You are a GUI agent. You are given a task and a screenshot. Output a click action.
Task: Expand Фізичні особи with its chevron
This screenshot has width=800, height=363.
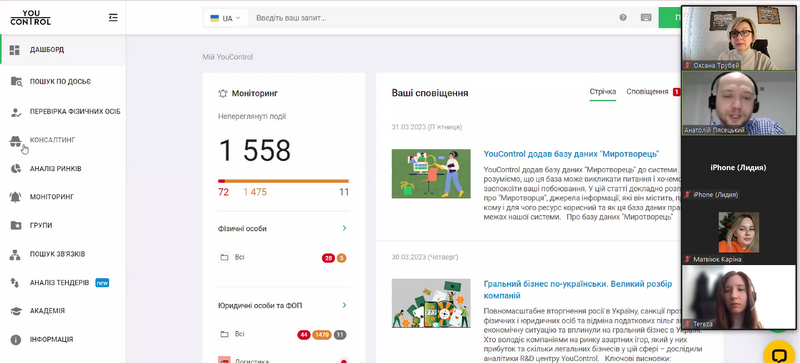[344, 228]
